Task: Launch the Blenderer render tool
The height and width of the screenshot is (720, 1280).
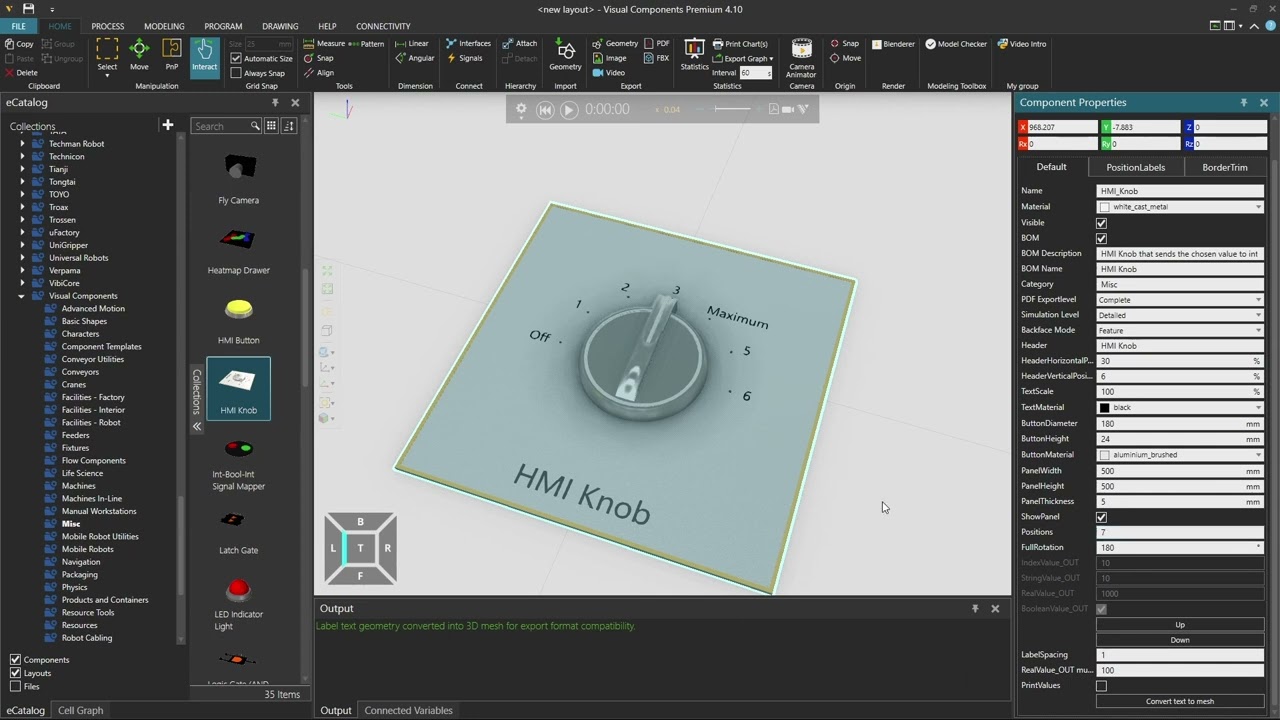Action: click(893, 44)
